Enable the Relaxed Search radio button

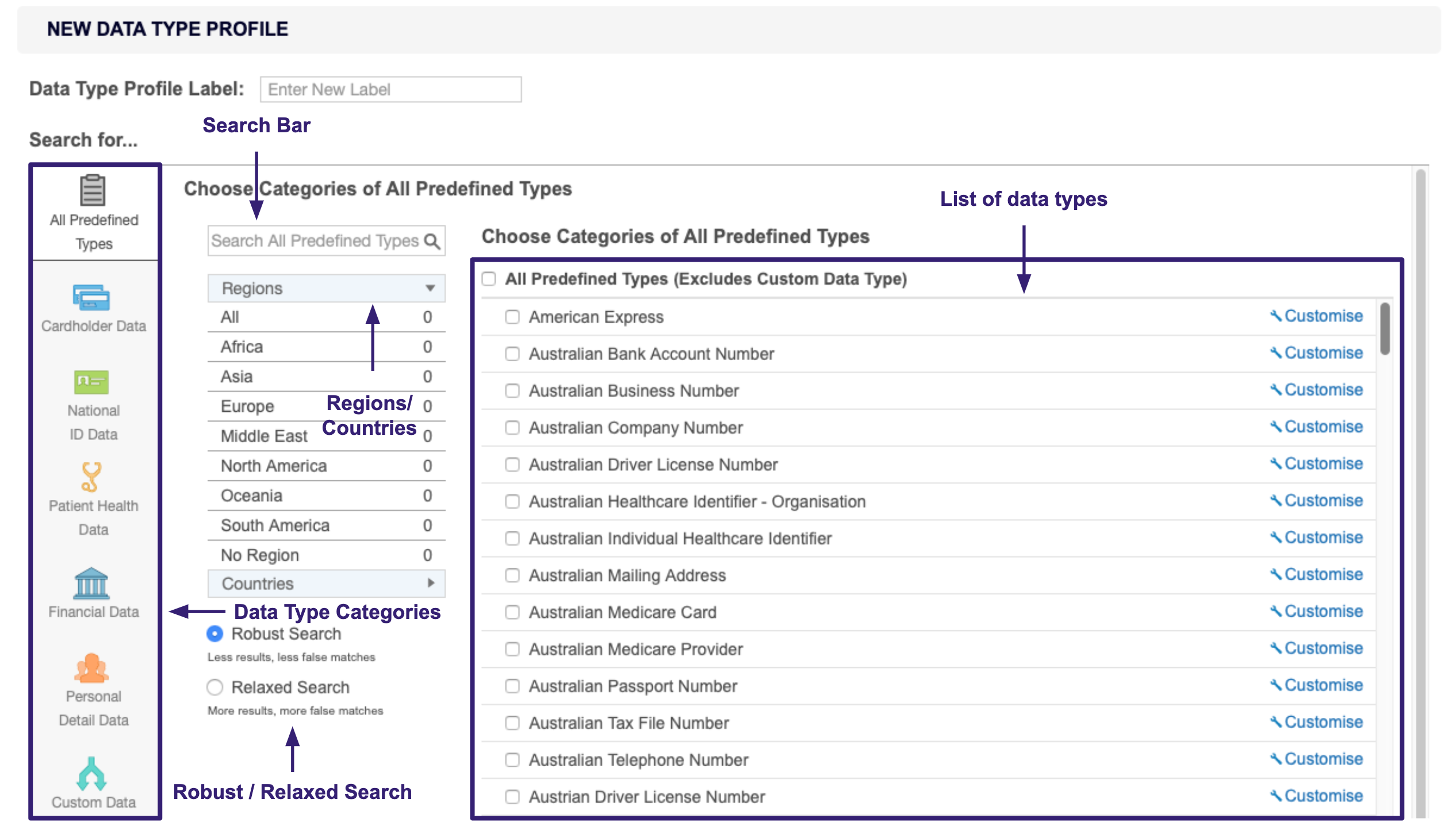pos(215,687)
